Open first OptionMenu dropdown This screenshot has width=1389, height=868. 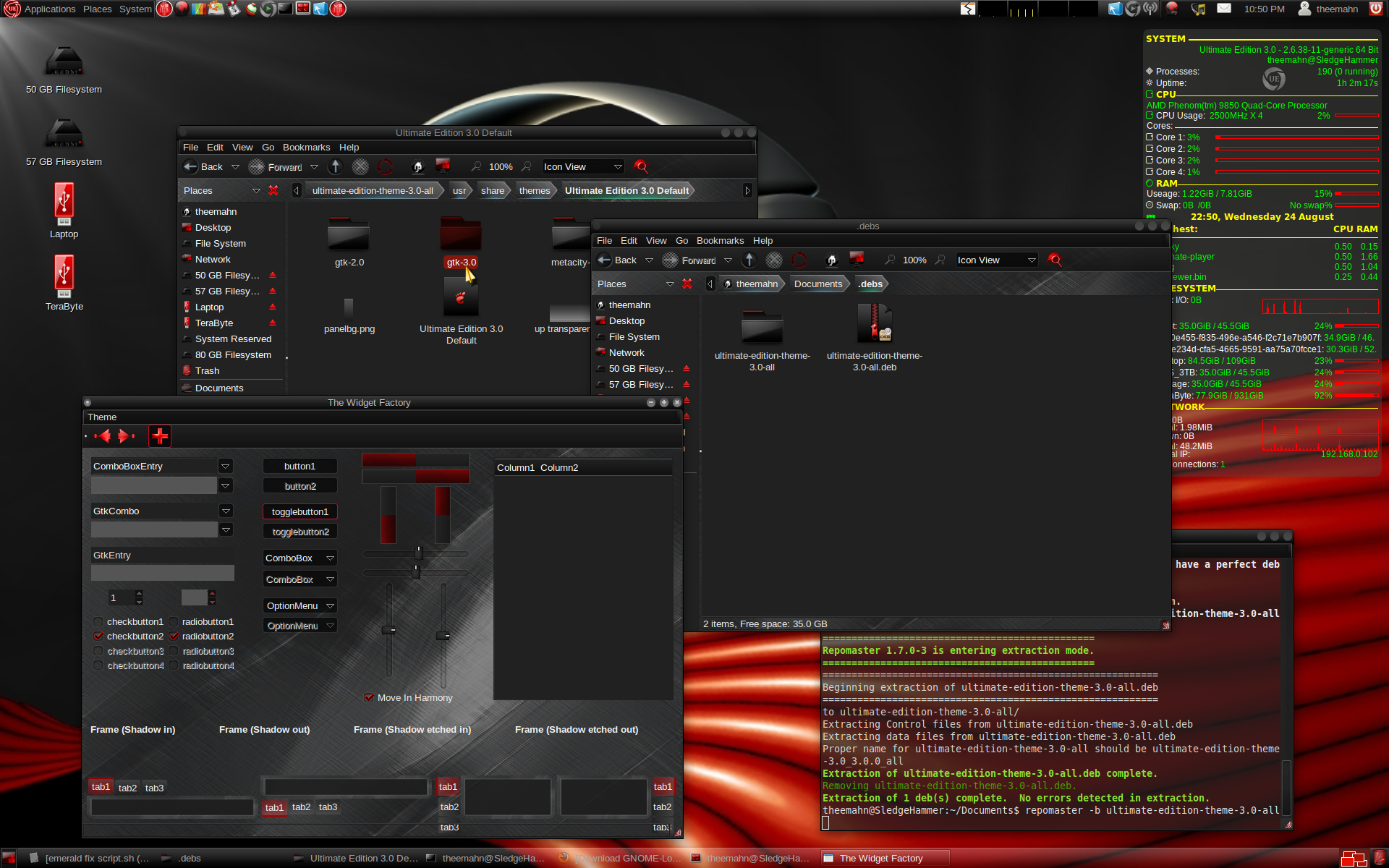click(x=300, y=605)
